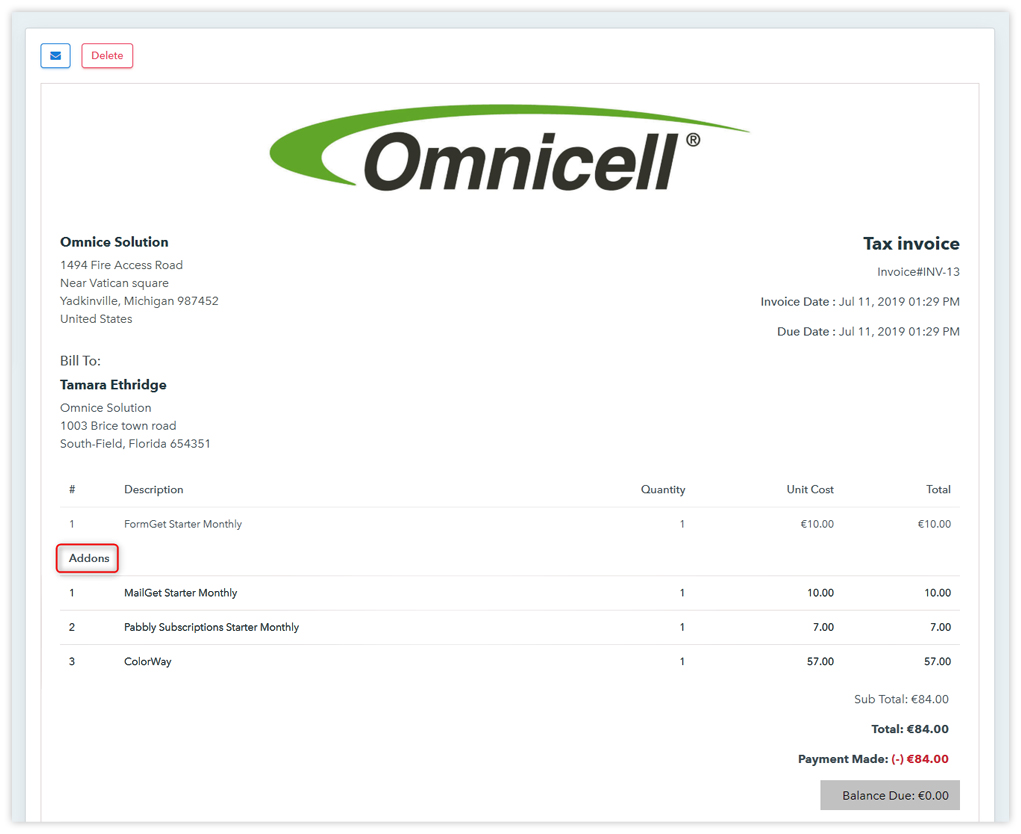Select the "MailGet Starter Monthly" addon
This screenshot has width=1021, height=834.
tap(180, 593)
